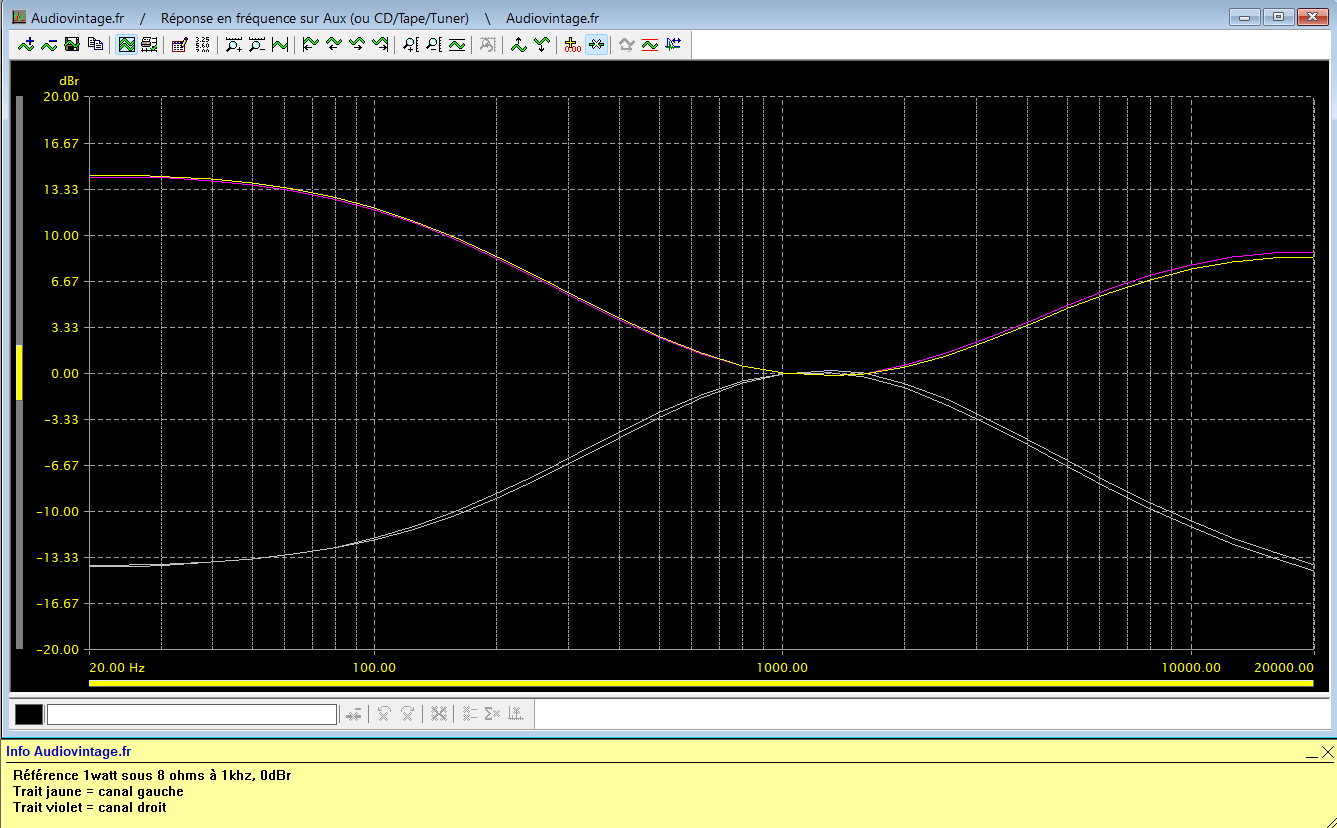Click the curve icon with left arrow

coord(334,44)
